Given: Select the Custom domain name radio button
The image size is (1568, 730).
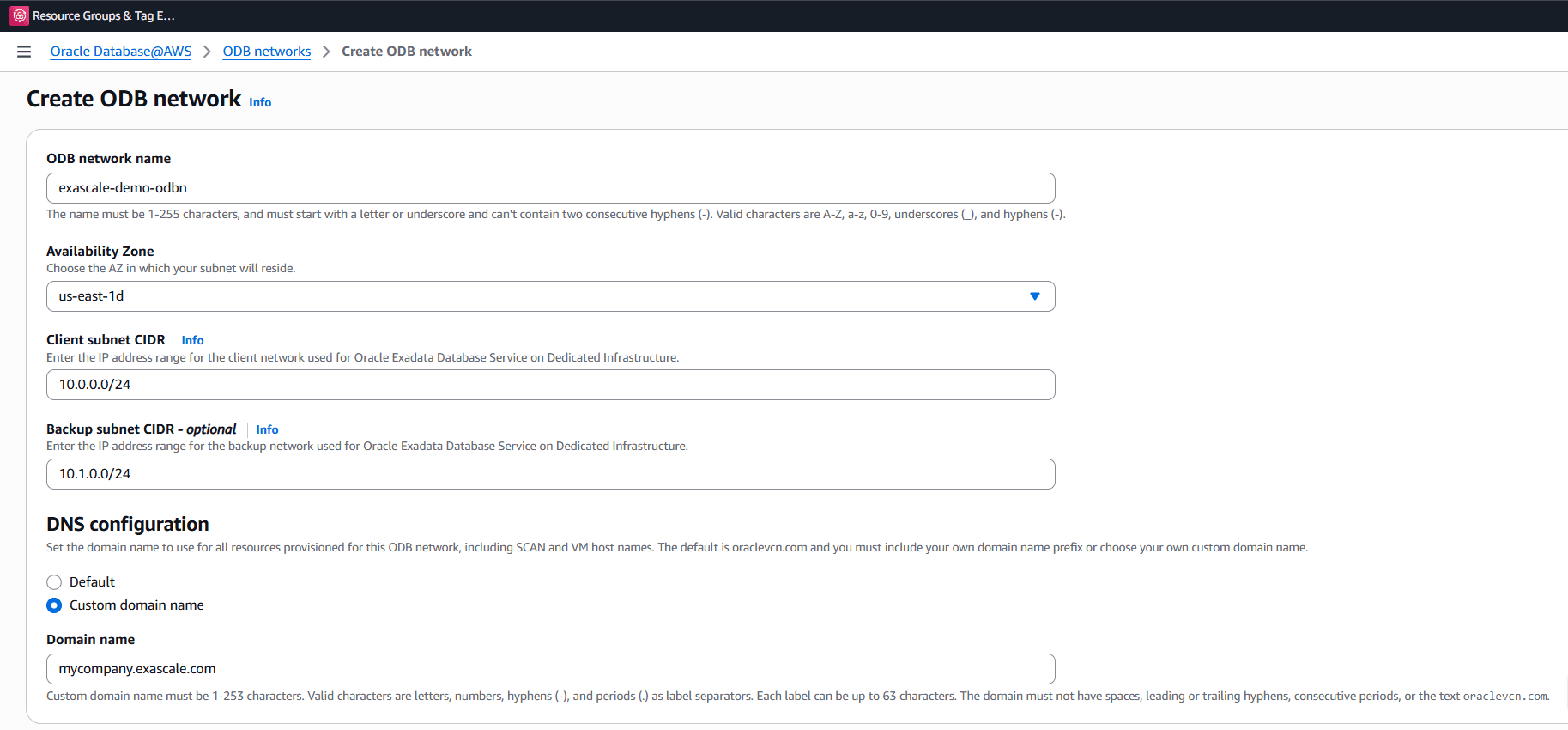Looking at the screenshot, I should point(54,605).
